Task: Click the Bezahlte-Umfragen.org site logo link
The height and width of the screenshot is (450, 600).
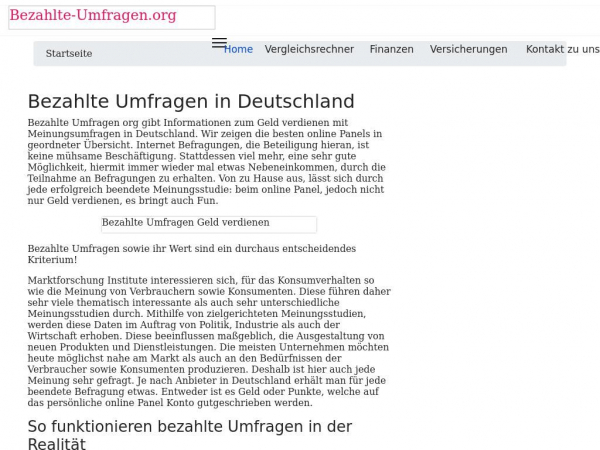Action: click(x=112, y=18)
